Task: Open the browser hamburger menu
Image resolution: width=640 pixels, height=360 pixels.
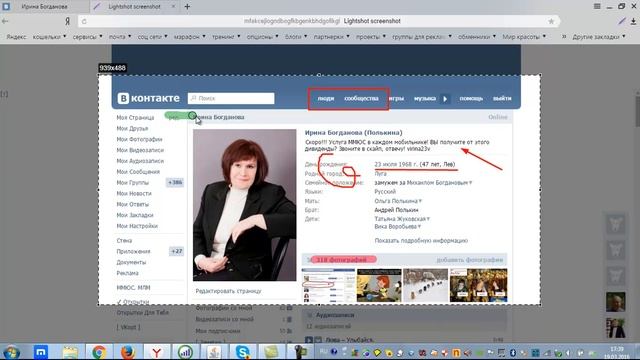Action: (x=597, y=6)
